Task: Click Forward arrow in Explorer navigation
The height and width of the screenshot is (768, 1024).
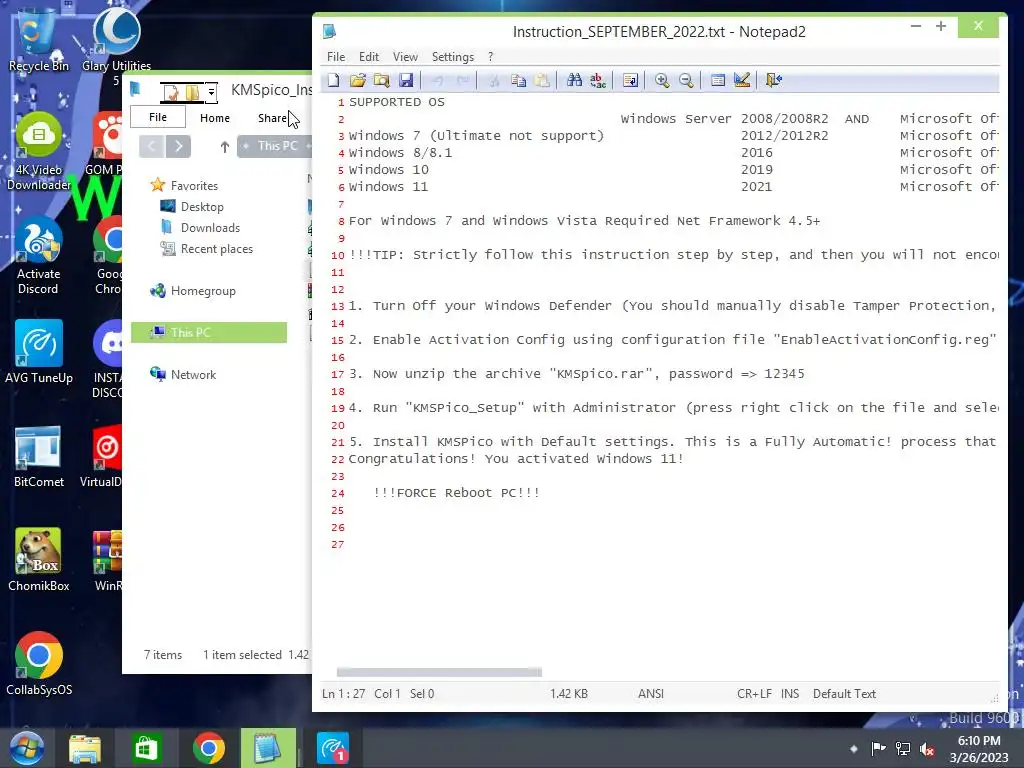Action: [x=178, y=146]
